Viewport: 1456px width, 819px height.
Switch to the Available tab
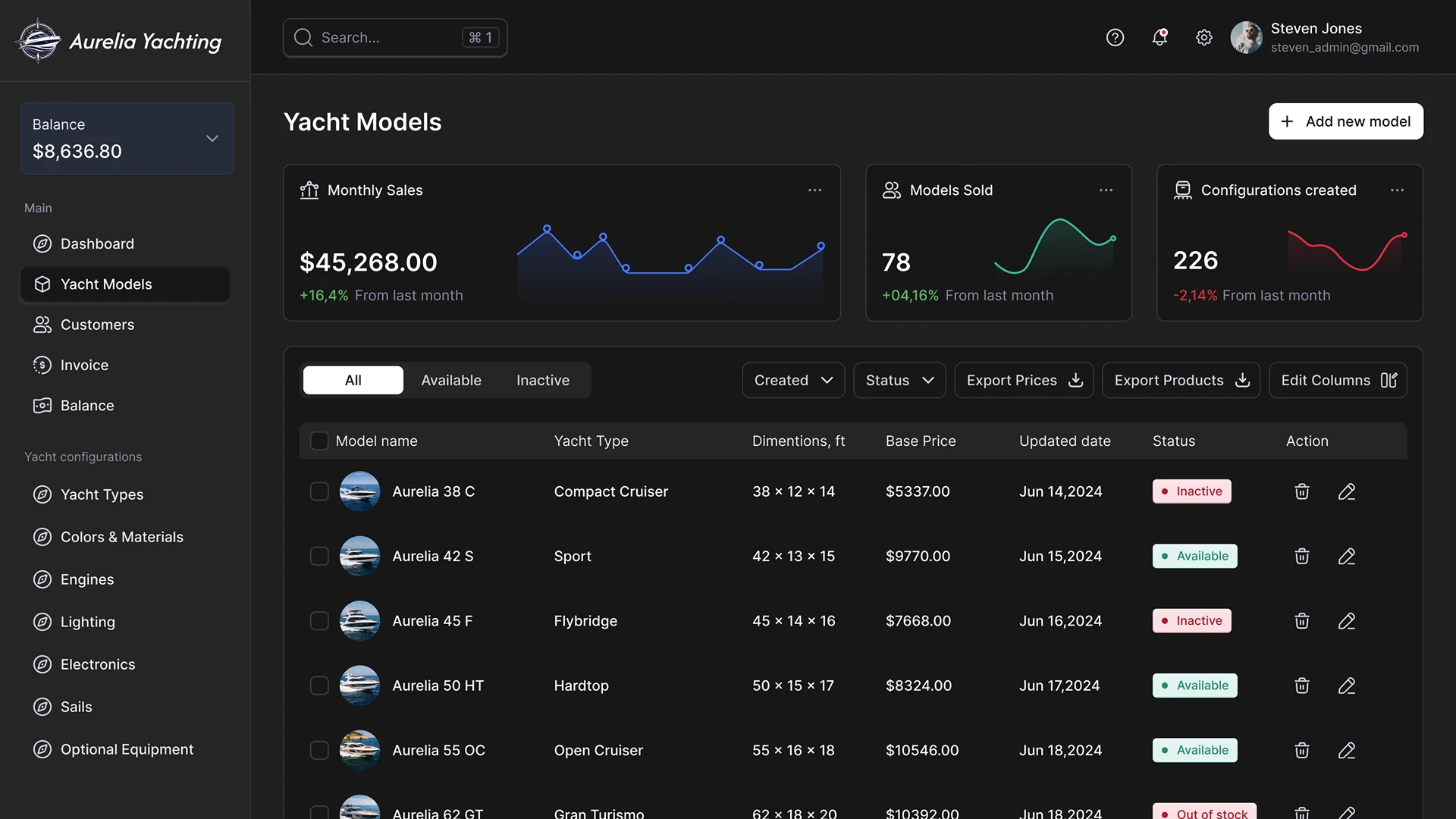click(451, 380)
